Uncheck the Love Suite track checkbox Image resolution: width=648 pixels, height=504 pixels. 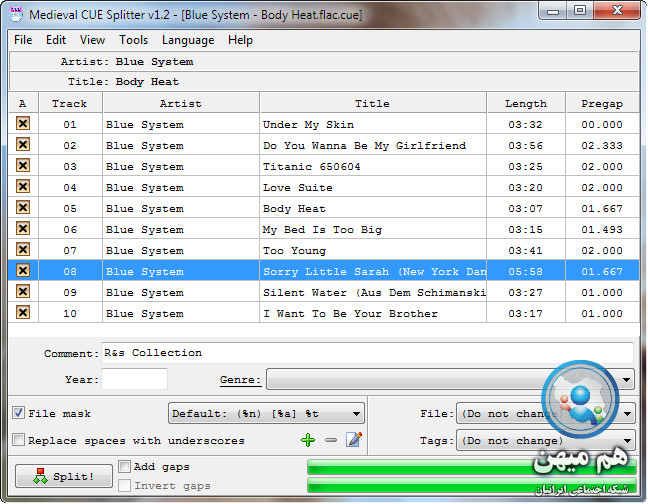(23, 186)
